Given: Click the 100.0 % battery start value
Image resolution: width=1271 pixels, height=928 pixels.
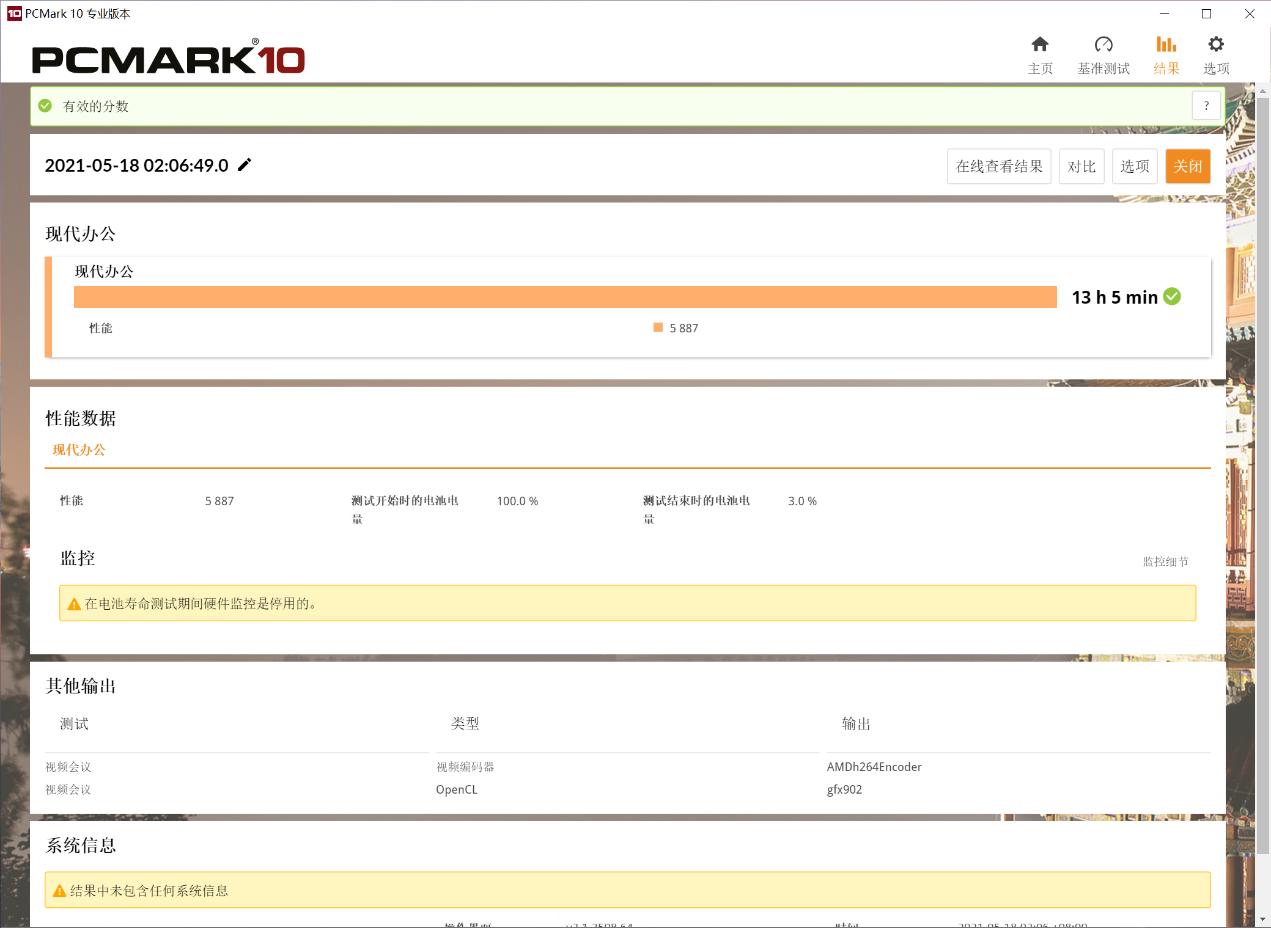Looking at the screenshot, I should 517,501.
